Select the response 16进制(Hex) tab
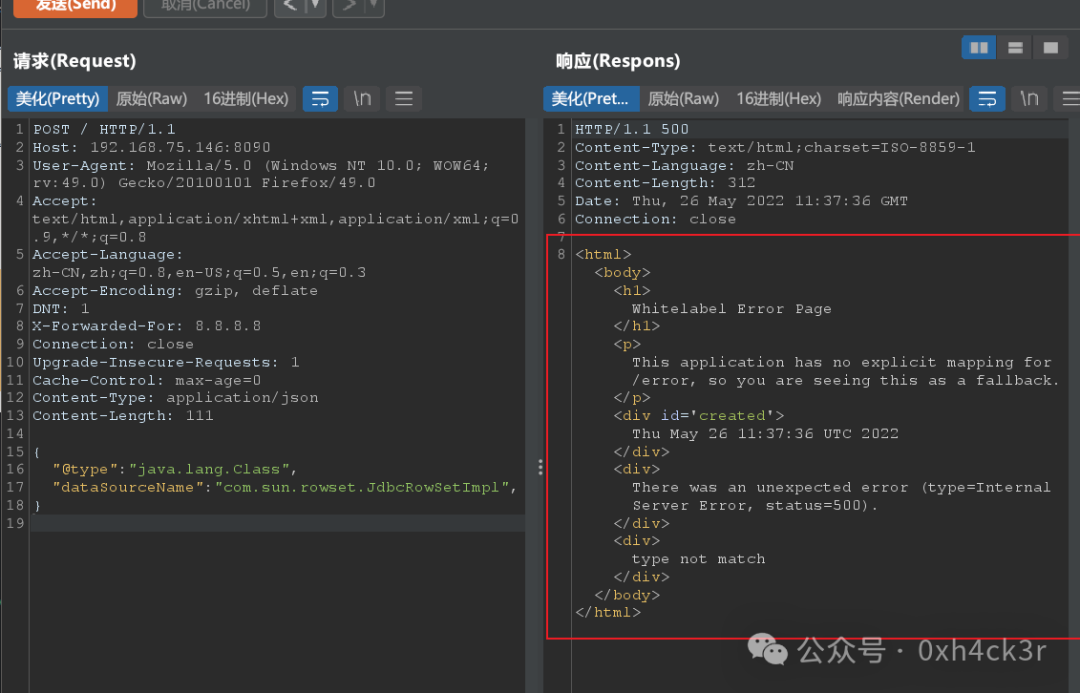This screenshot has width=1080, height=693. (x=778, y=99)
